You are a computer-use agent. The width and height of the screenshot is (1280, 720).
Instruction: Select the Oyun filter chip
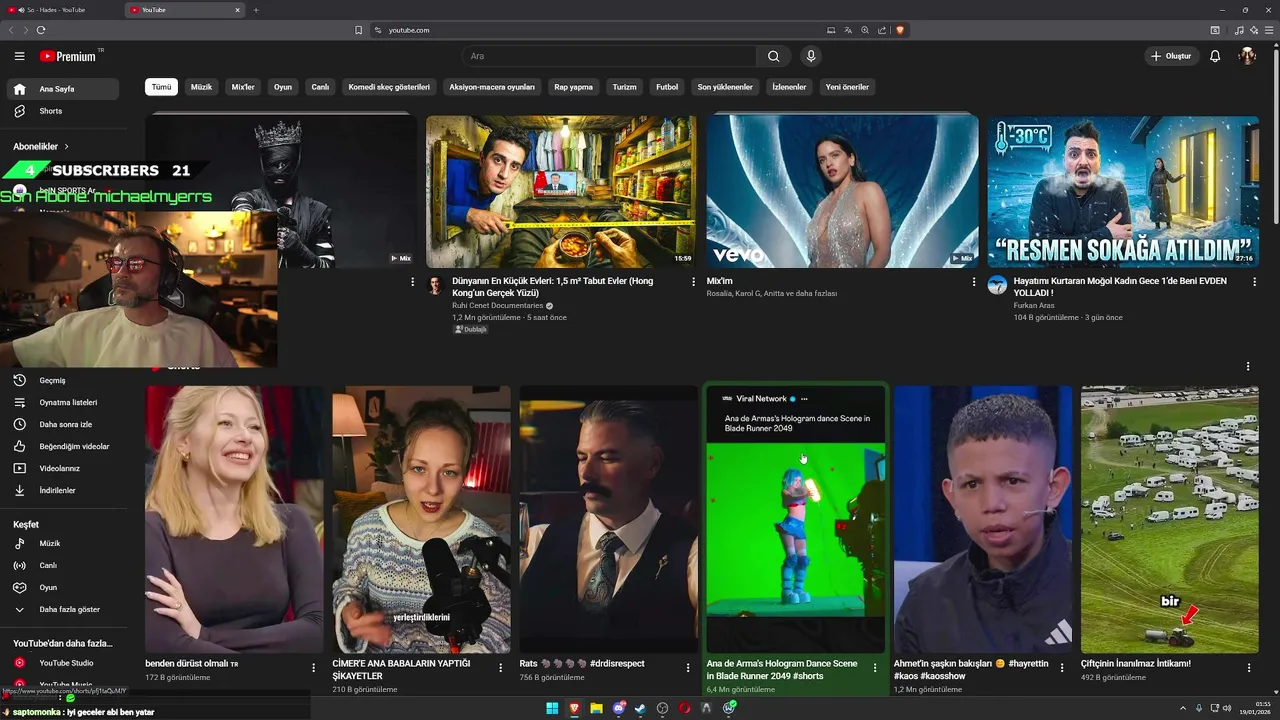click(283, 87)
